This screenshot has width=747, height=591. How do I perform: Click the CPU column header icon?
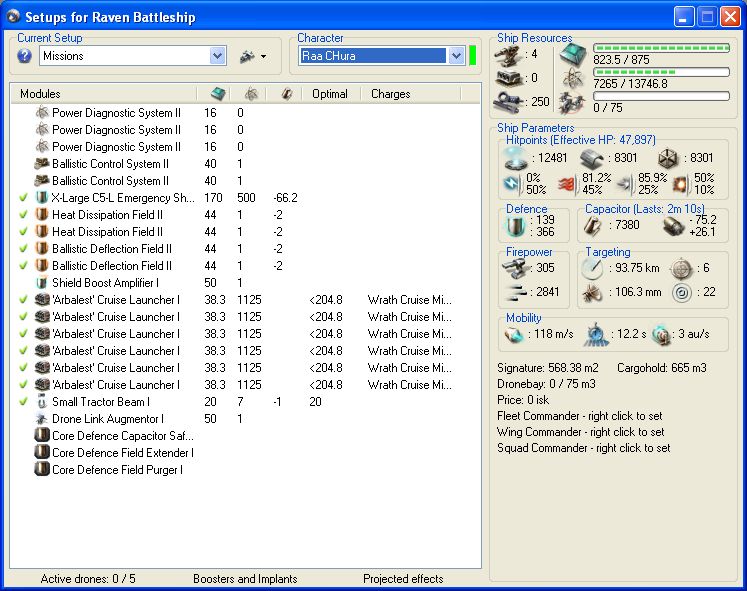218,94
